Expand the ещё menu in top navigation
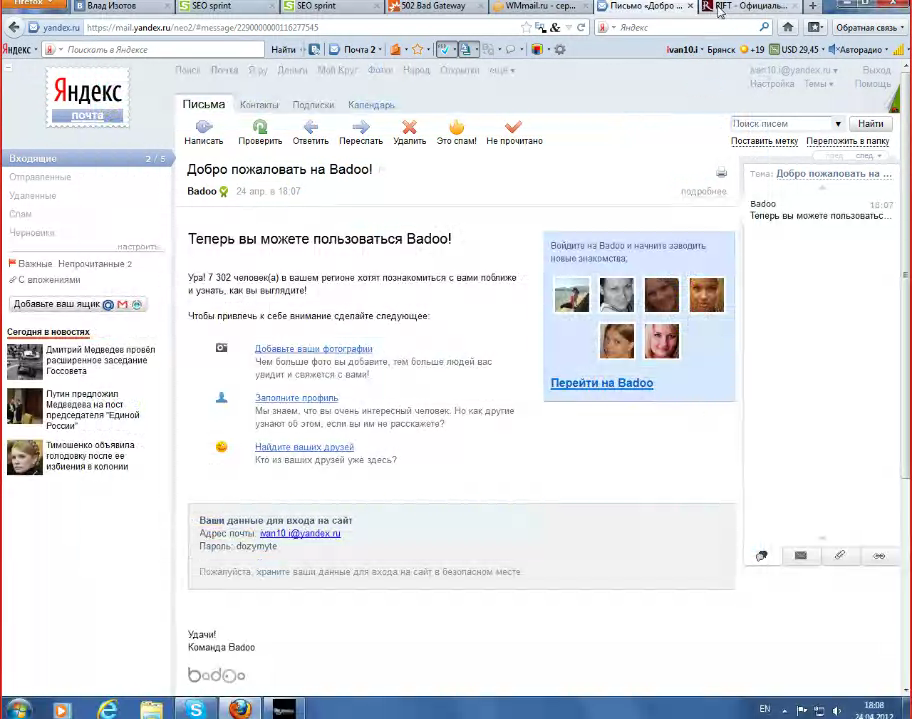The image size is (912, 720). coord(501,70)
